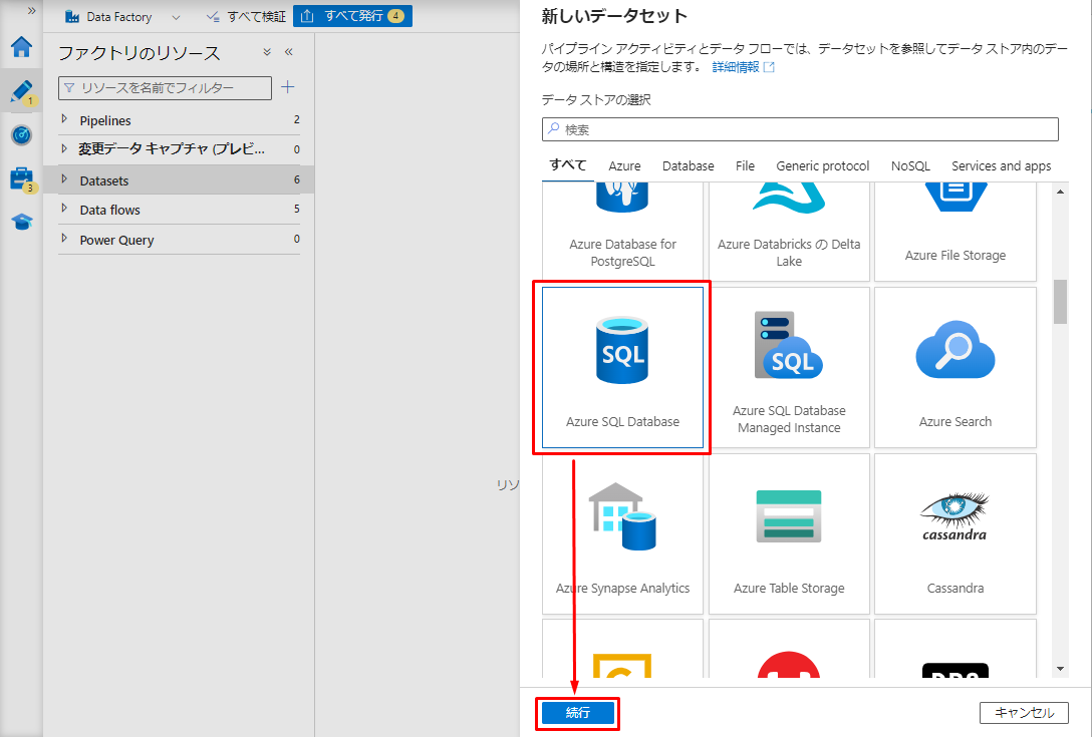Open the Monitor gauge icon
This screenshot has height=737, width=1092.
coord(21,135)
